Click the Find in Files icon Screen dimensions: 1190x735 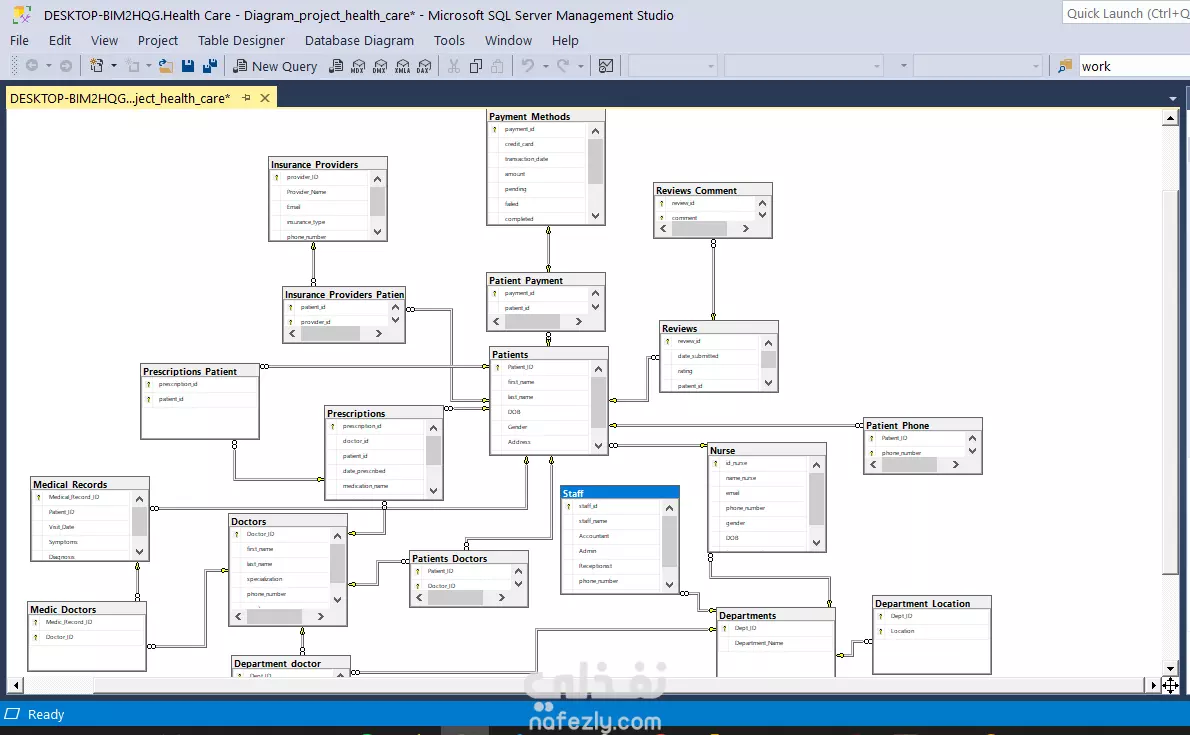click(1065, 66)
